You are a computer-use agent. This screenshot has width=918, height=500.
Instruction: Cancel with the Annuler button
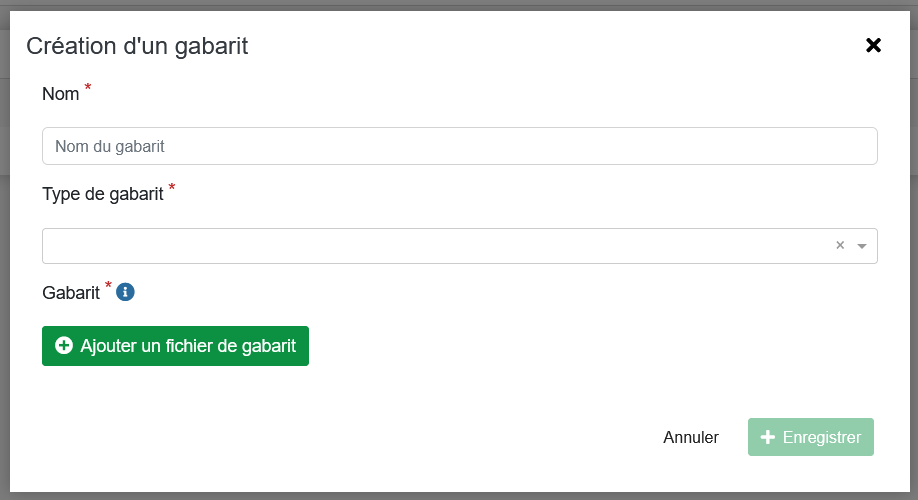point(691,437)
